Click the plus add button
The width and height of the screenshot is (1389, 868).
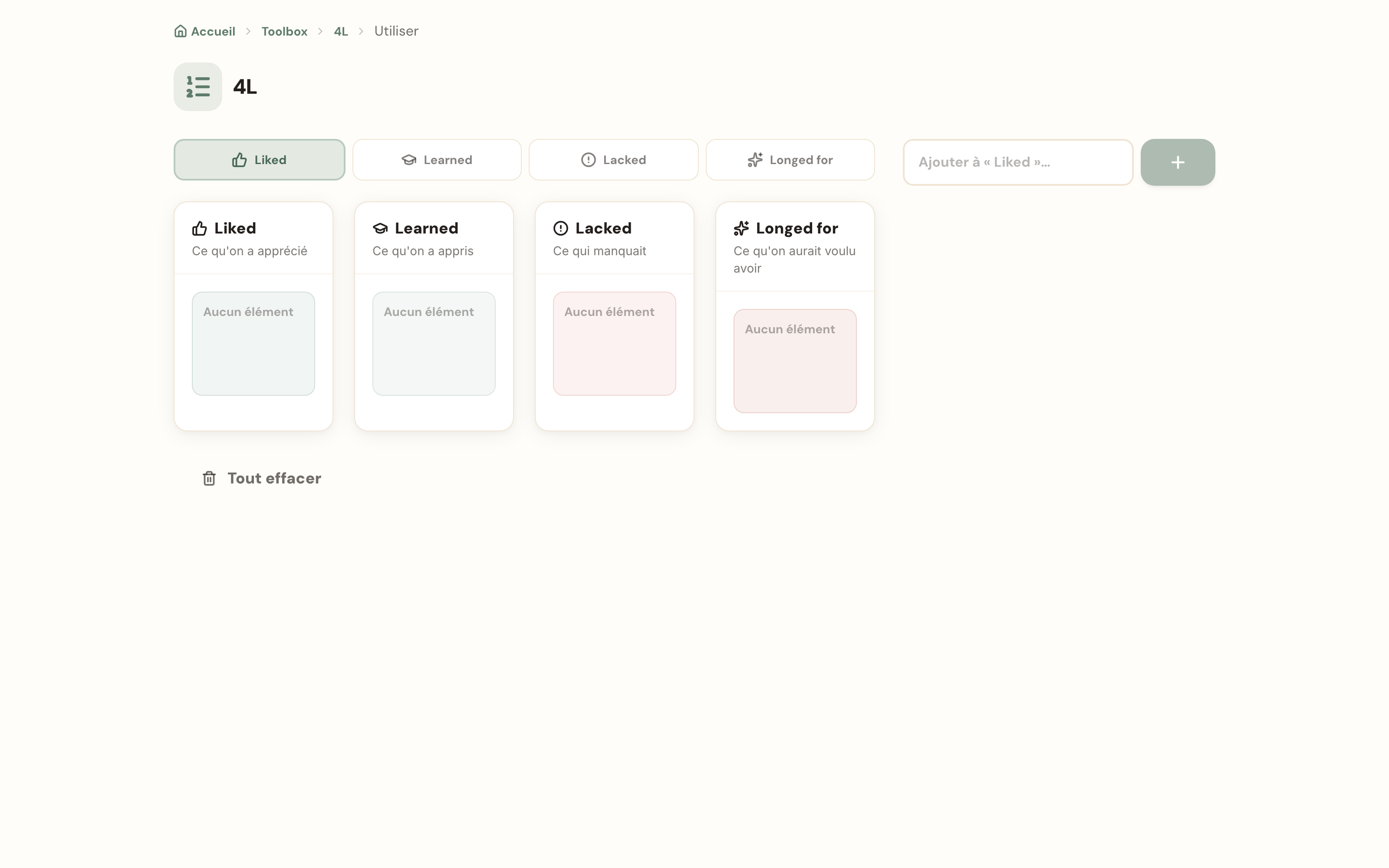(x=1178, y=162)
